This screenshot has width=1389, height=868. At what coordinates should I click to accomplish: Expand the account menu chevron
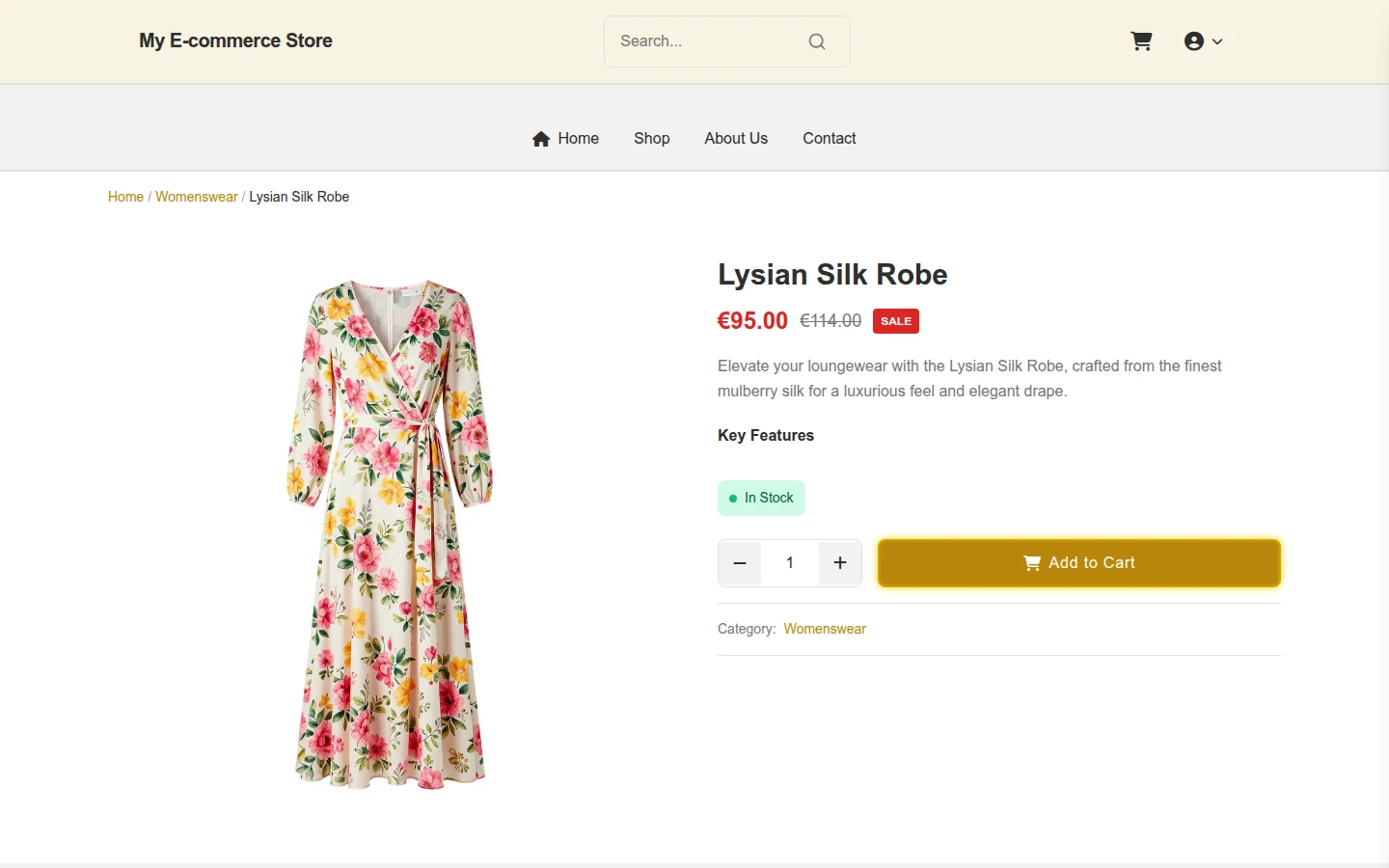(1217, 41)
